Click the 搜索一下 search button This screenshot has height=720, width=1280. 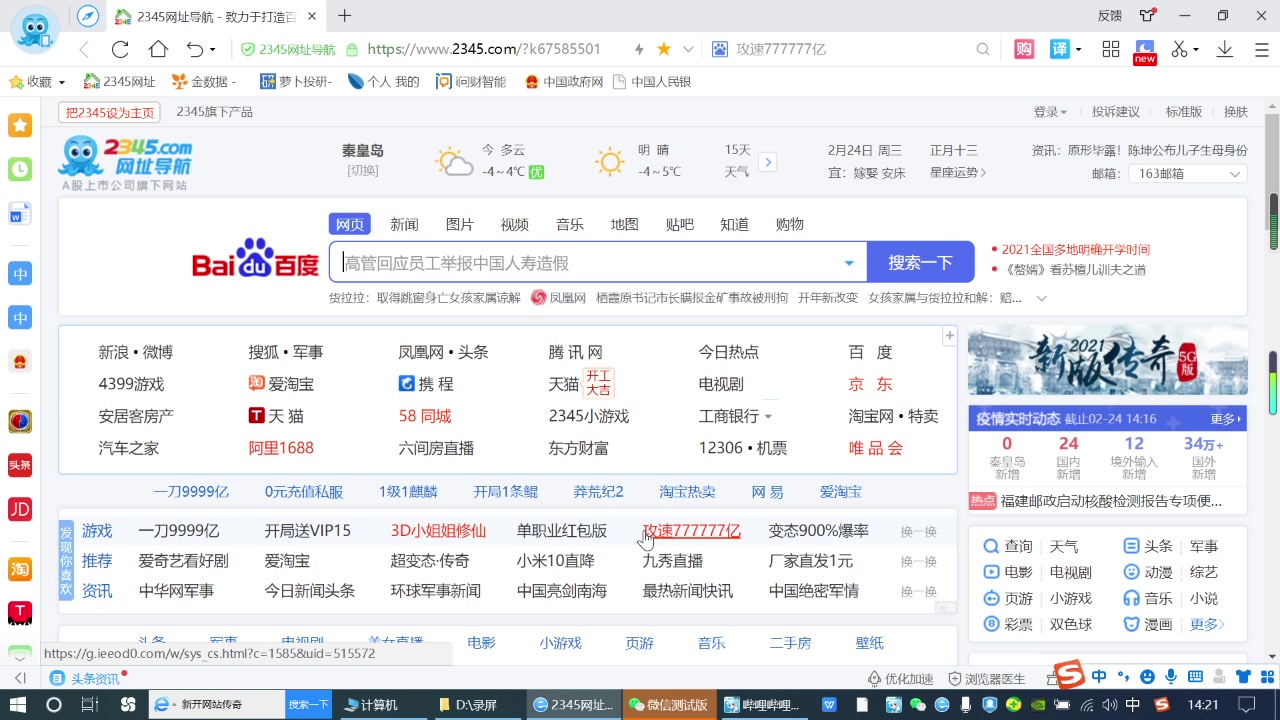click(920, 262)
